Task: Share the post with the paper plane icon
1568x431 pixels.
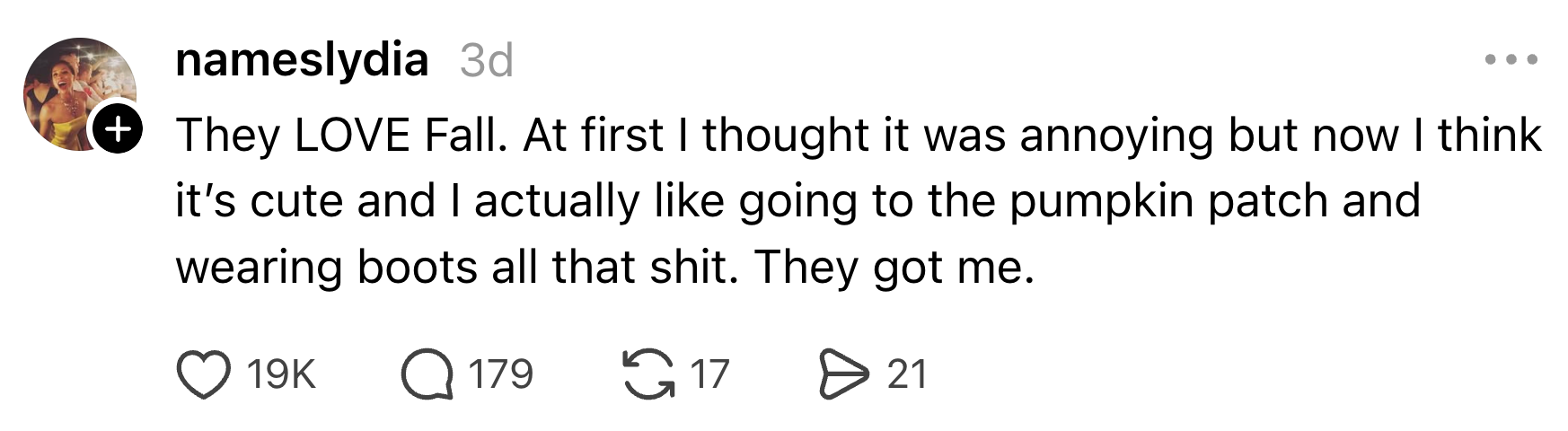Action: pos(845,374)
